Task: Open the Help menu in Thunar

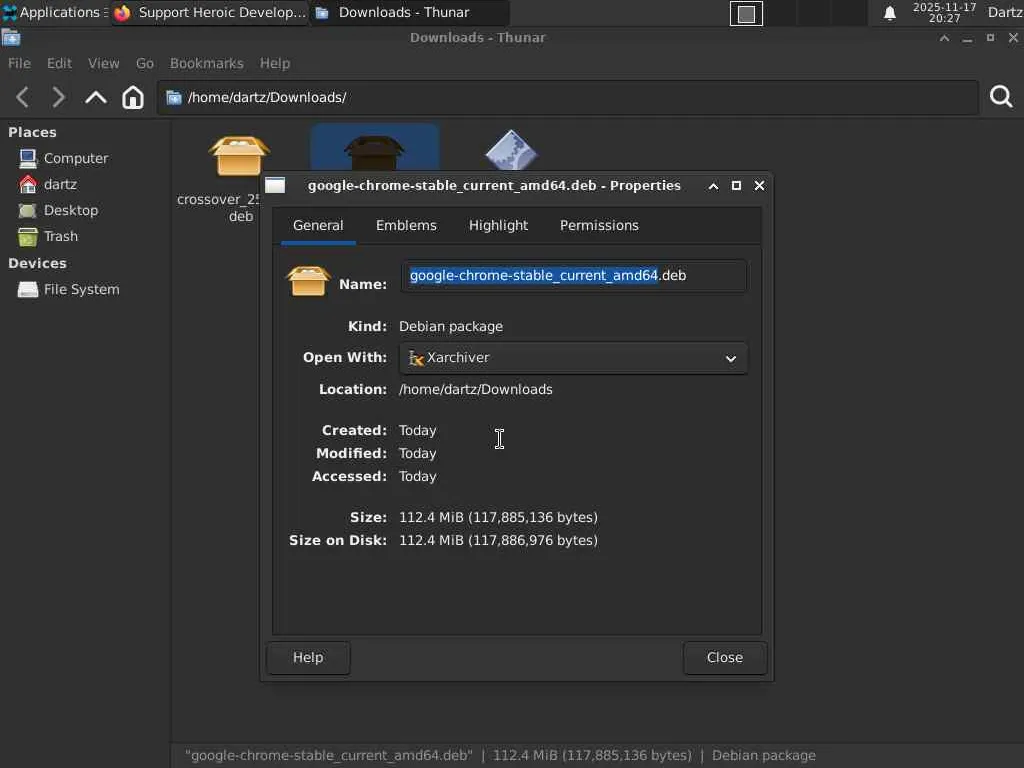Action: [274, 63]
